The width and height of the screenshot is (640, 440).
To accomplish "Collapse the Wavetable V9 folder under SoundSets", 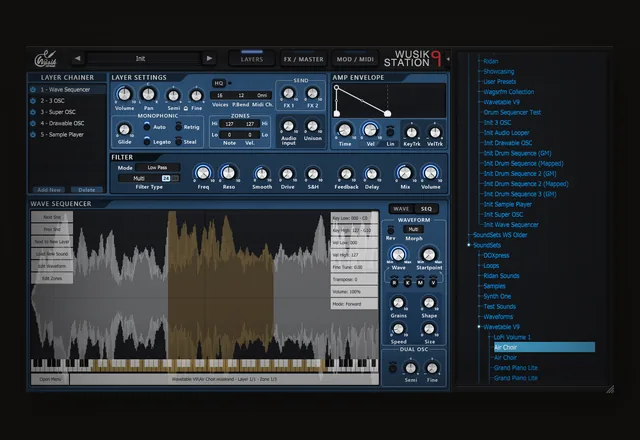I will [479, 327].
